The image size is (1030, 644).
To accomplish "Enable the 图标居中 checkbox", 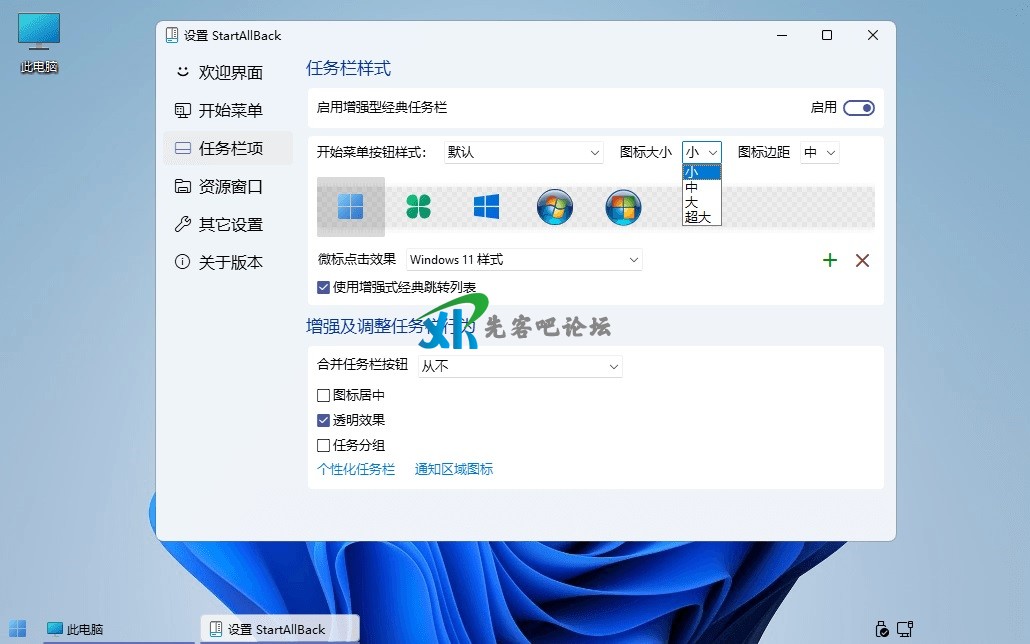I will point(324,395).
